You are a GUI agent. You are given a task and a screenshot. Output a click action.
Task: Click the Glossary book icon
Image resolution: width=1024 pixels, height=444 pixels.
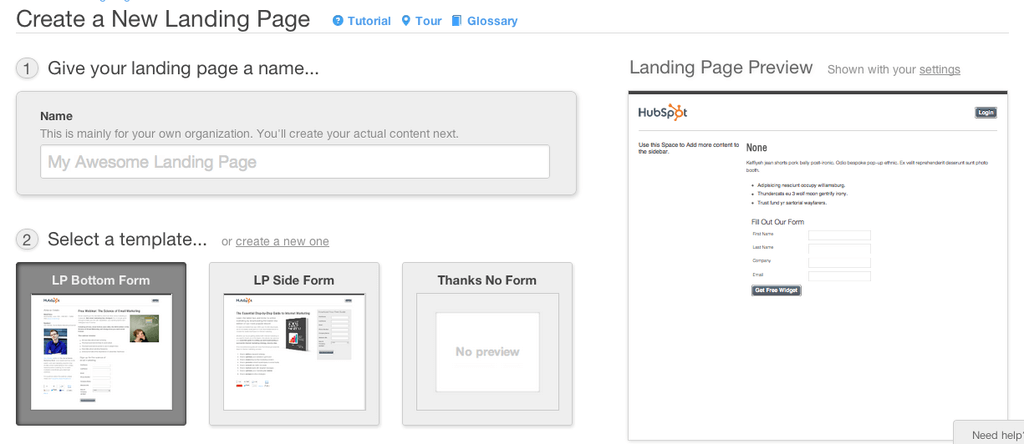coord(457,21)
